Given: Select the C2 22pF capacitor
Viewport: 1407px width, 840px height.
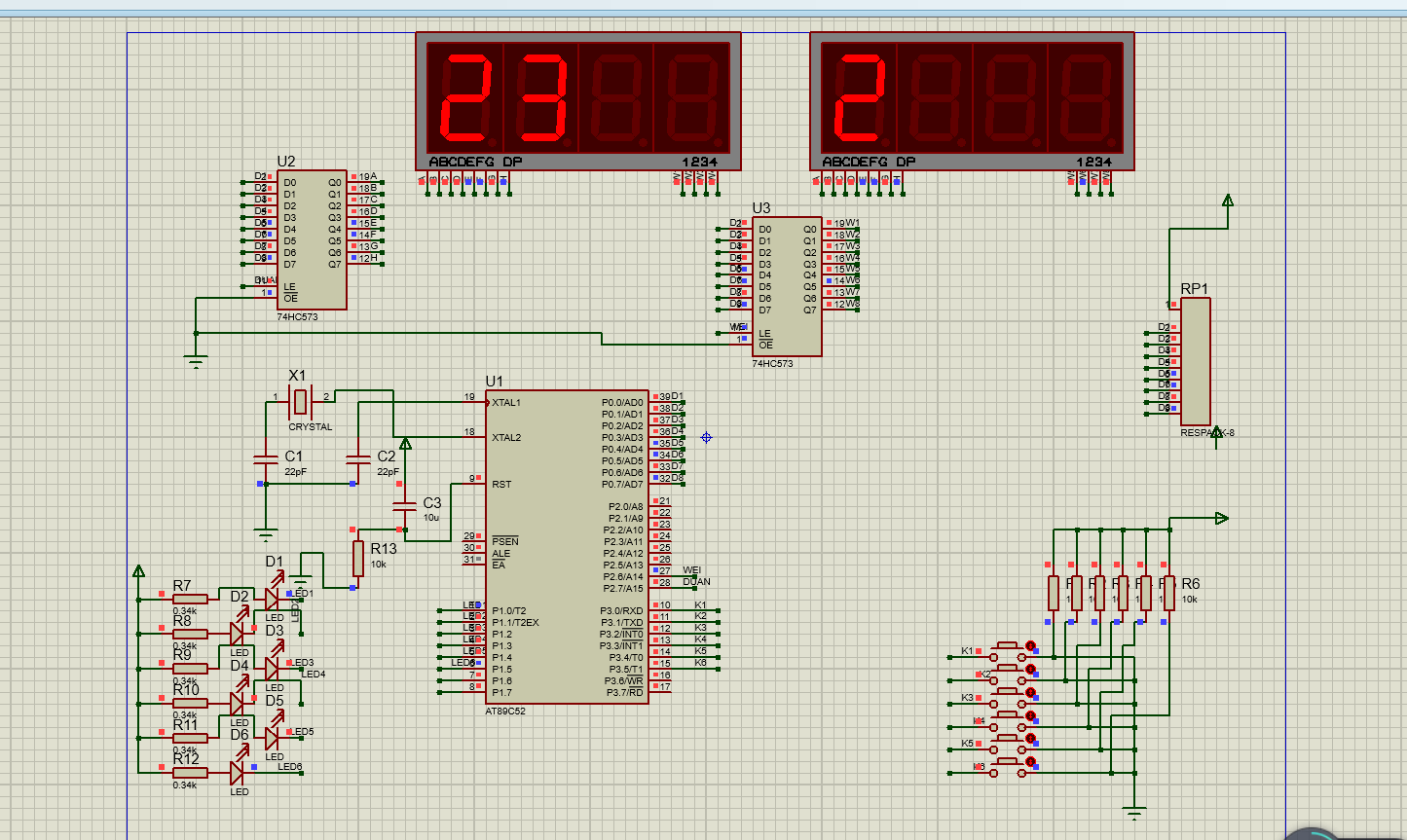Looking at the screenshot, I should pyautogui.click(x=357, y=457).
